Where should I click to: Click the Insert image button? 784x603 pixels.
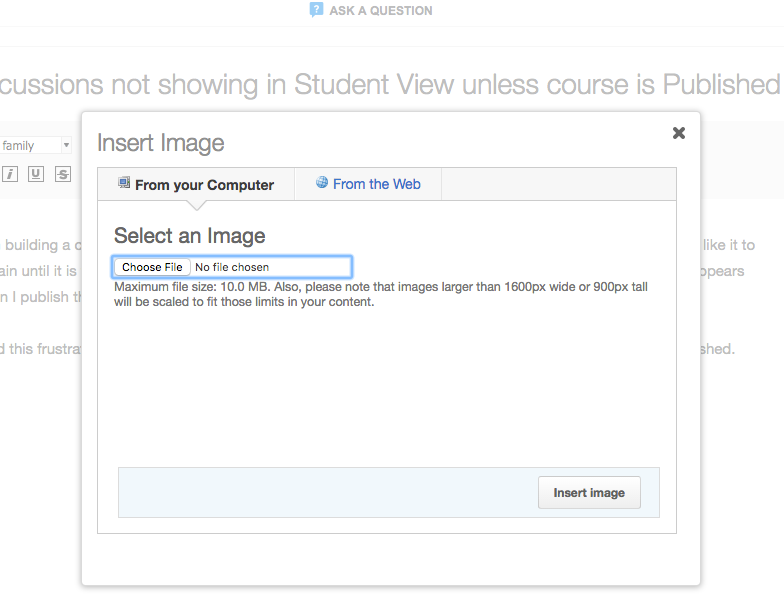589,493
